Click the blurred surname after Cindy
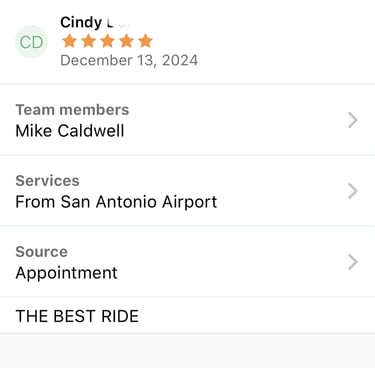The height and width of the screenshot is (368, 375). point(122,23)
